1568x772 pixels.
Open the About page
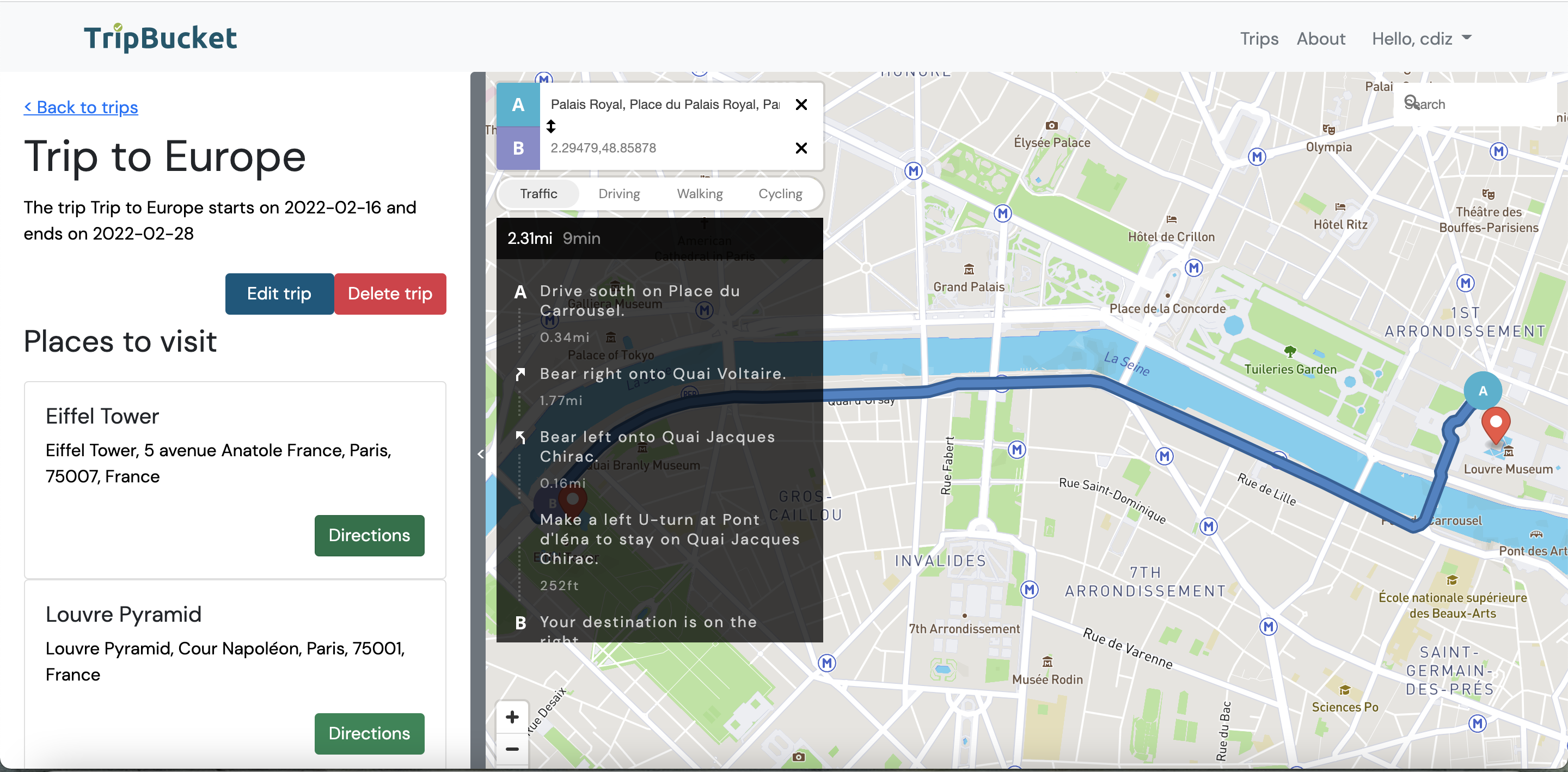pyautogui.click(x=1320, y=38)
